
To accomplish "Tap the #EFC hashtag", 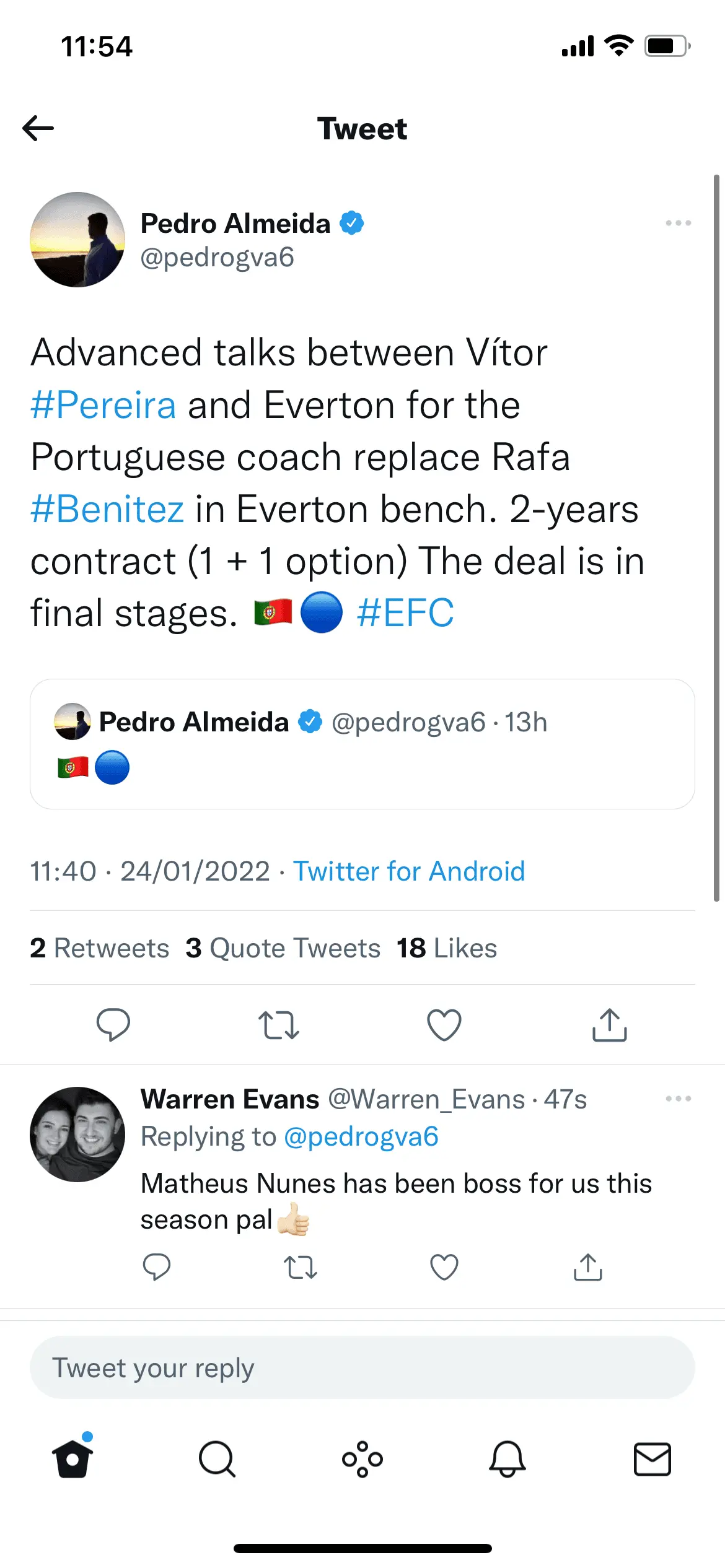I will [405, 613].
